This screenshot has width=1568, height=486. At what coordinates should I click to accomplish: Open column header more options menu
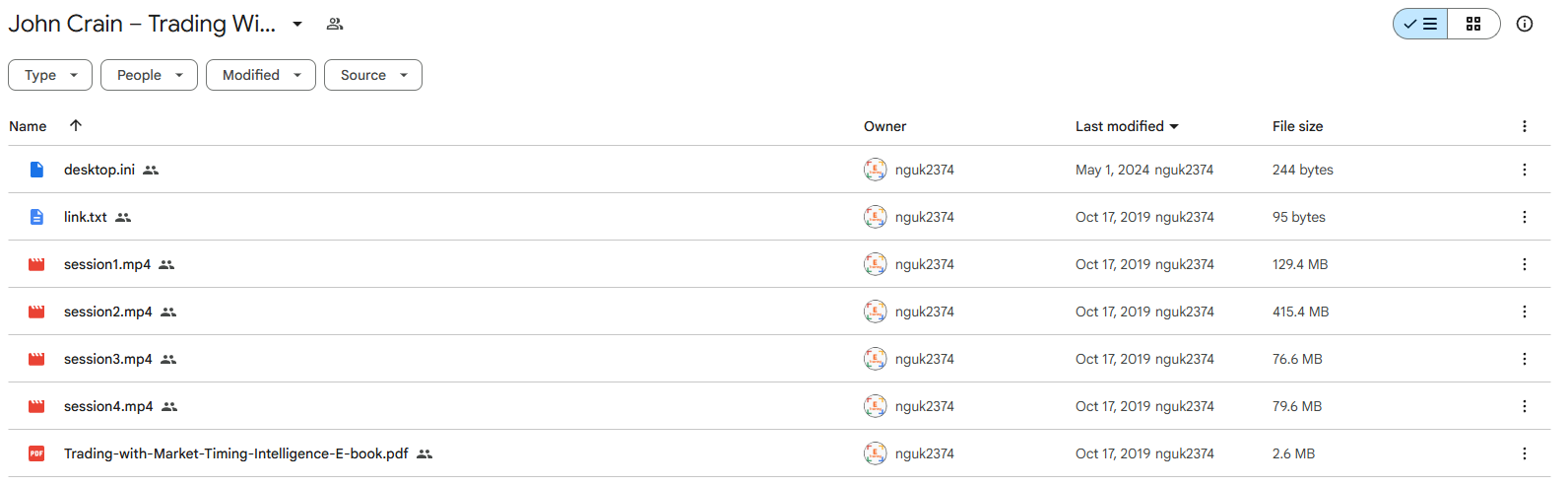tap(1525, 126)
